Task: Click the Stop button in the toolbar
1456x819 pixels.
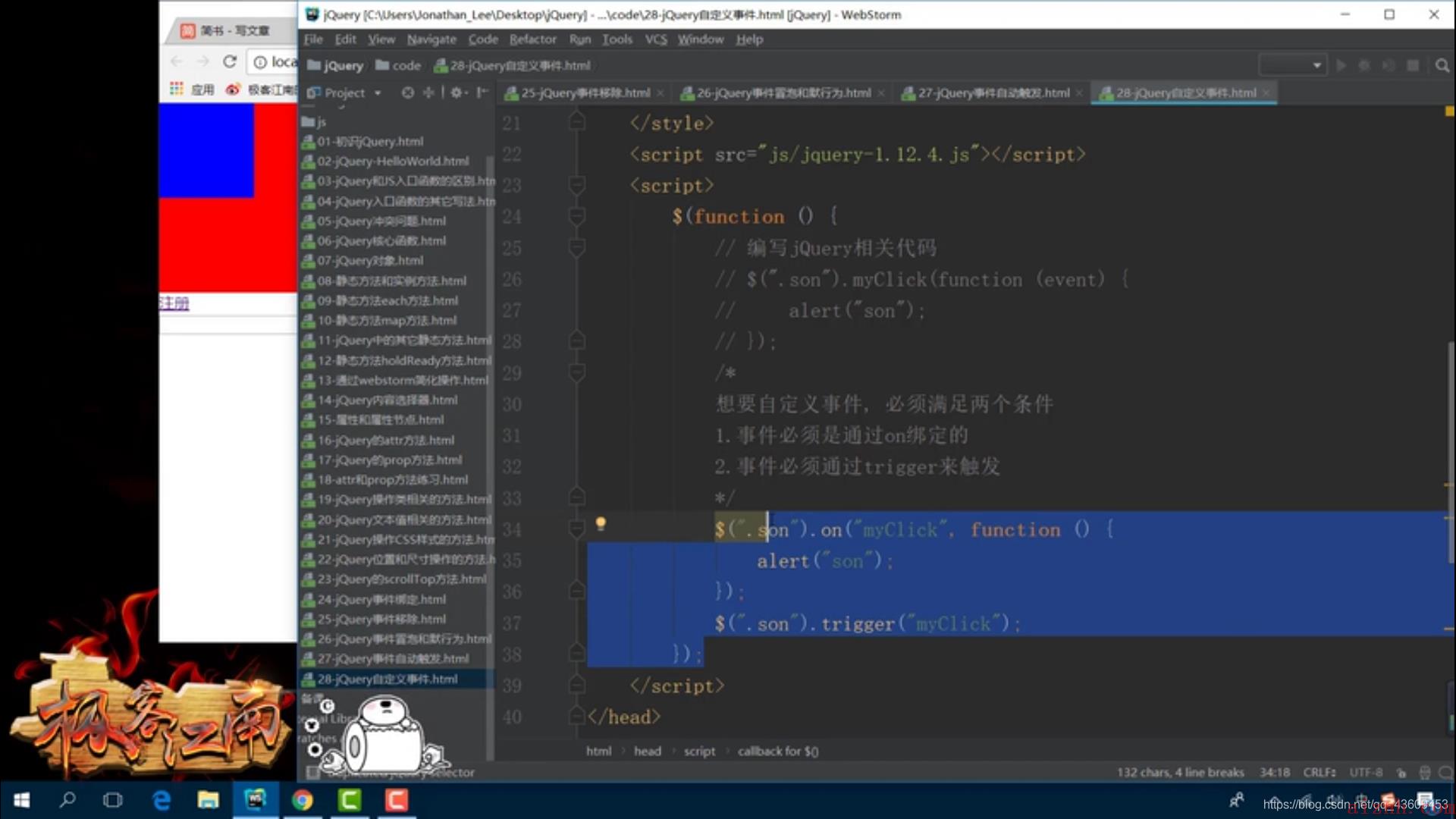Action: tap(1413, 66)
